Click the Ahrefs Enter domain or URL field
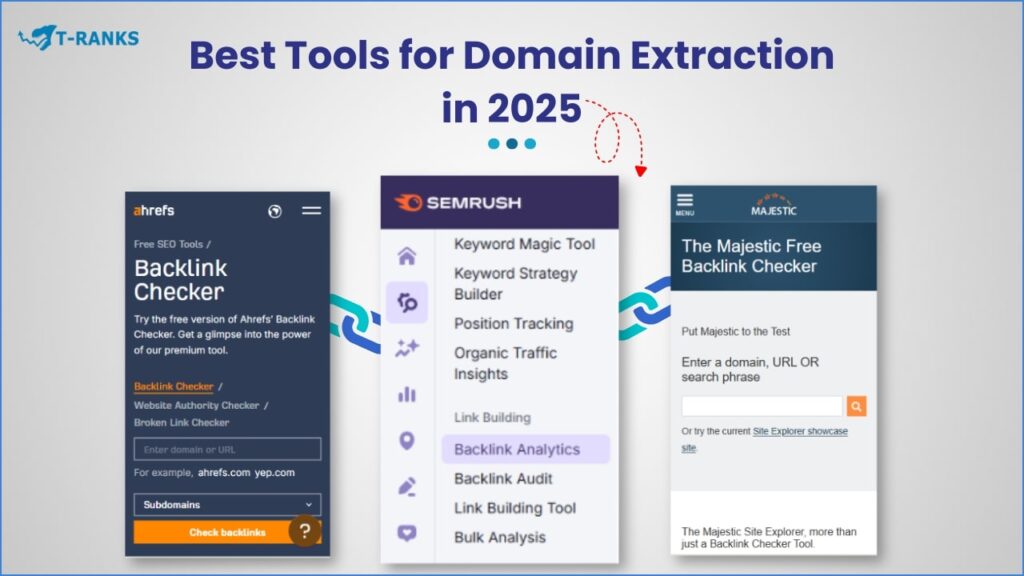 pos(227,449)
